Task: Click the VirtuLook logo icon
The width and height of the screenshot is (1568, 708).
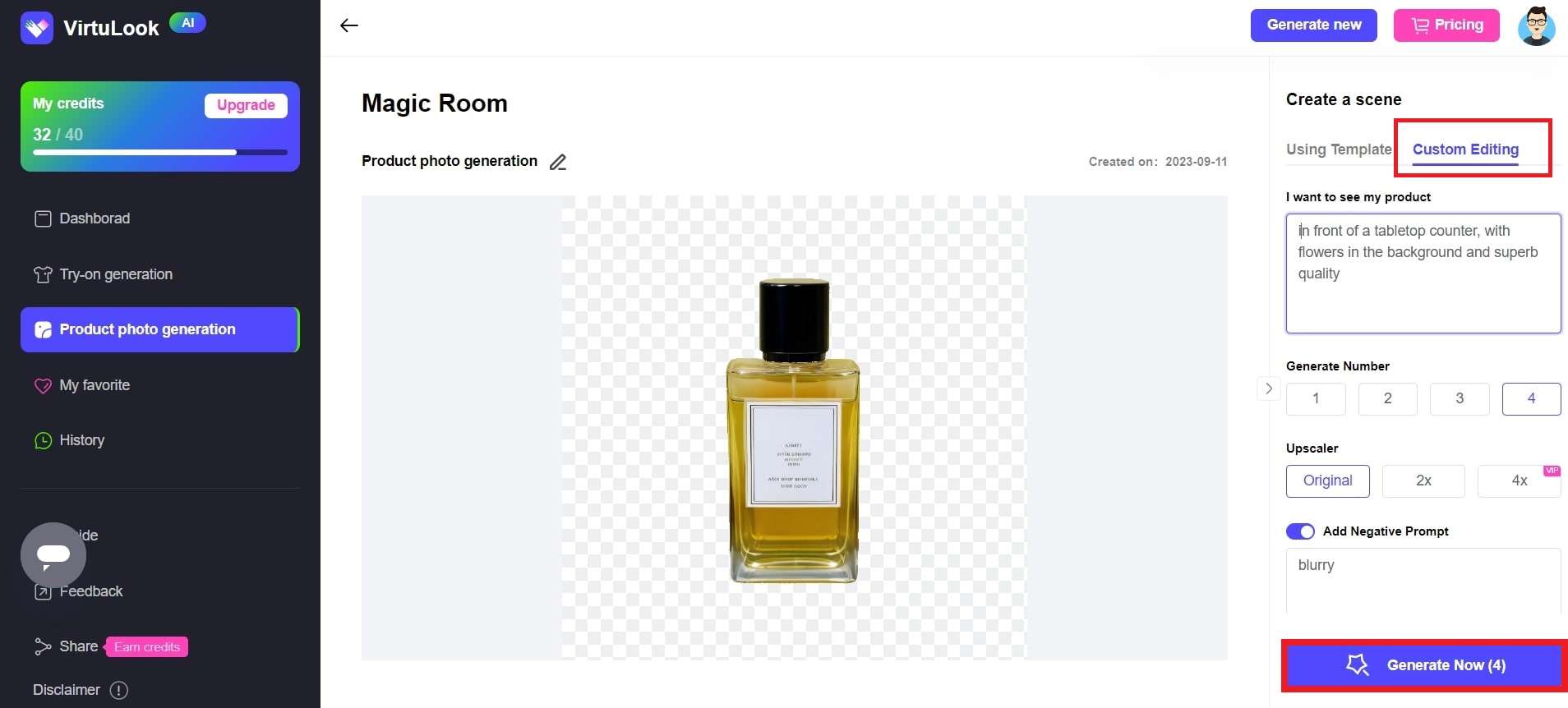Action: point(37,28)
